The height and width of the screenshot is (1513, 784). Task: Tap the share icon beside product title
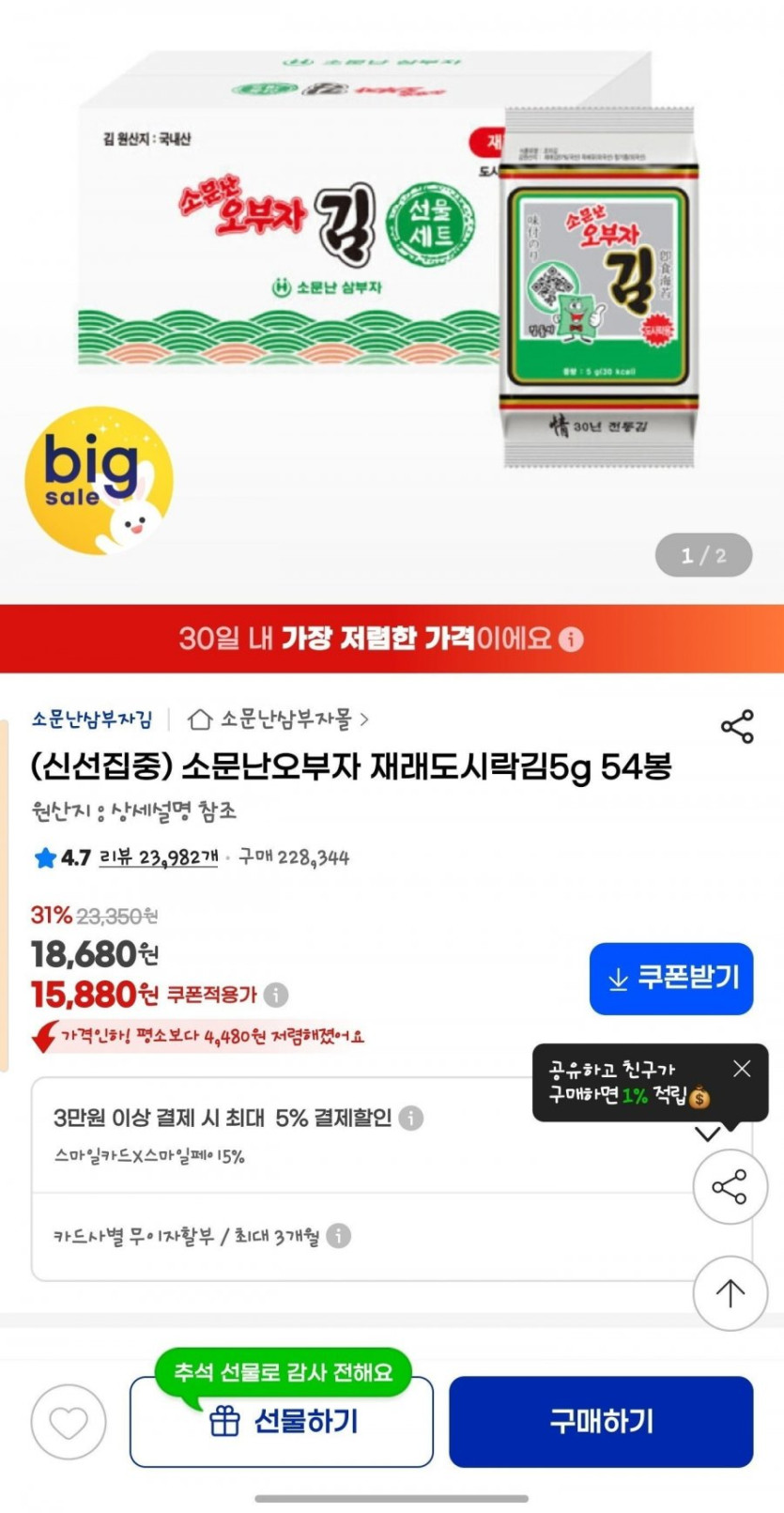(x=737, y=726)
